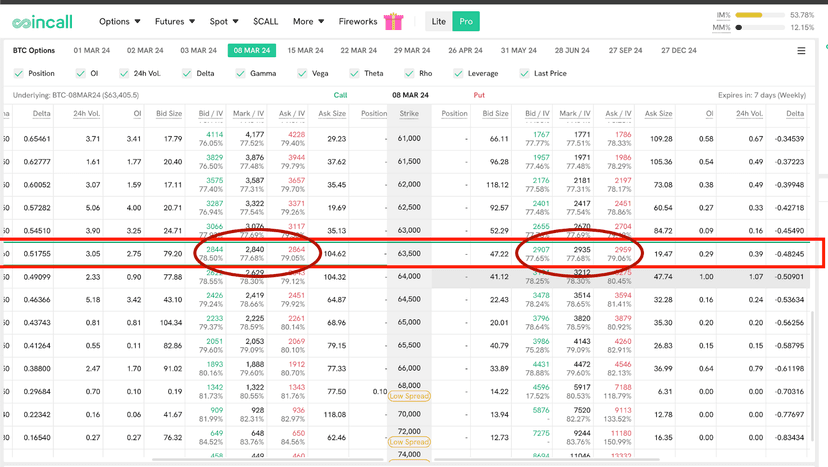
Task: Click the Low Spread badge under 68,000
Action: pos(409,396)
